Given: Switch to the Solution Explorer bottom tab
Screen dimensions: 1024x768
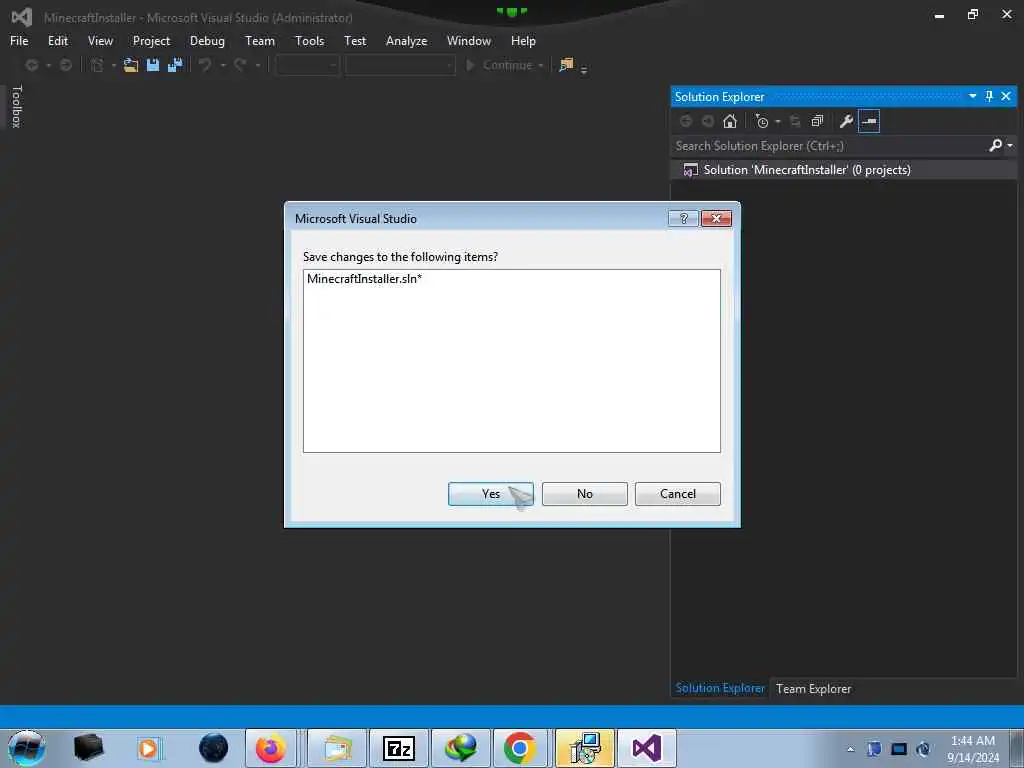Looking at the screenshot, I should (720, 688).
